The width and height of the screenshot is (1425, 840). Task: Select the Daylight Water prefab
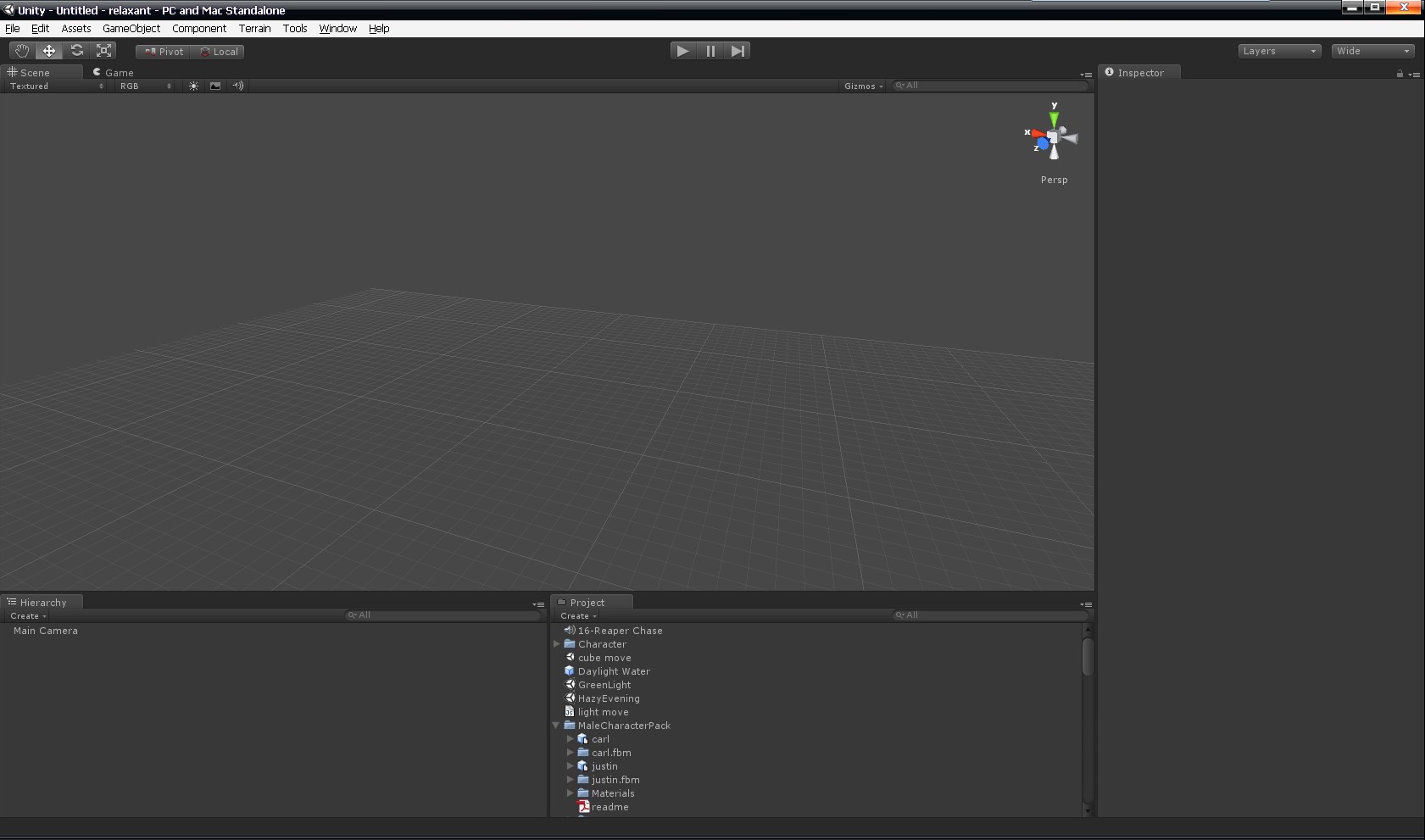[614, 671]
